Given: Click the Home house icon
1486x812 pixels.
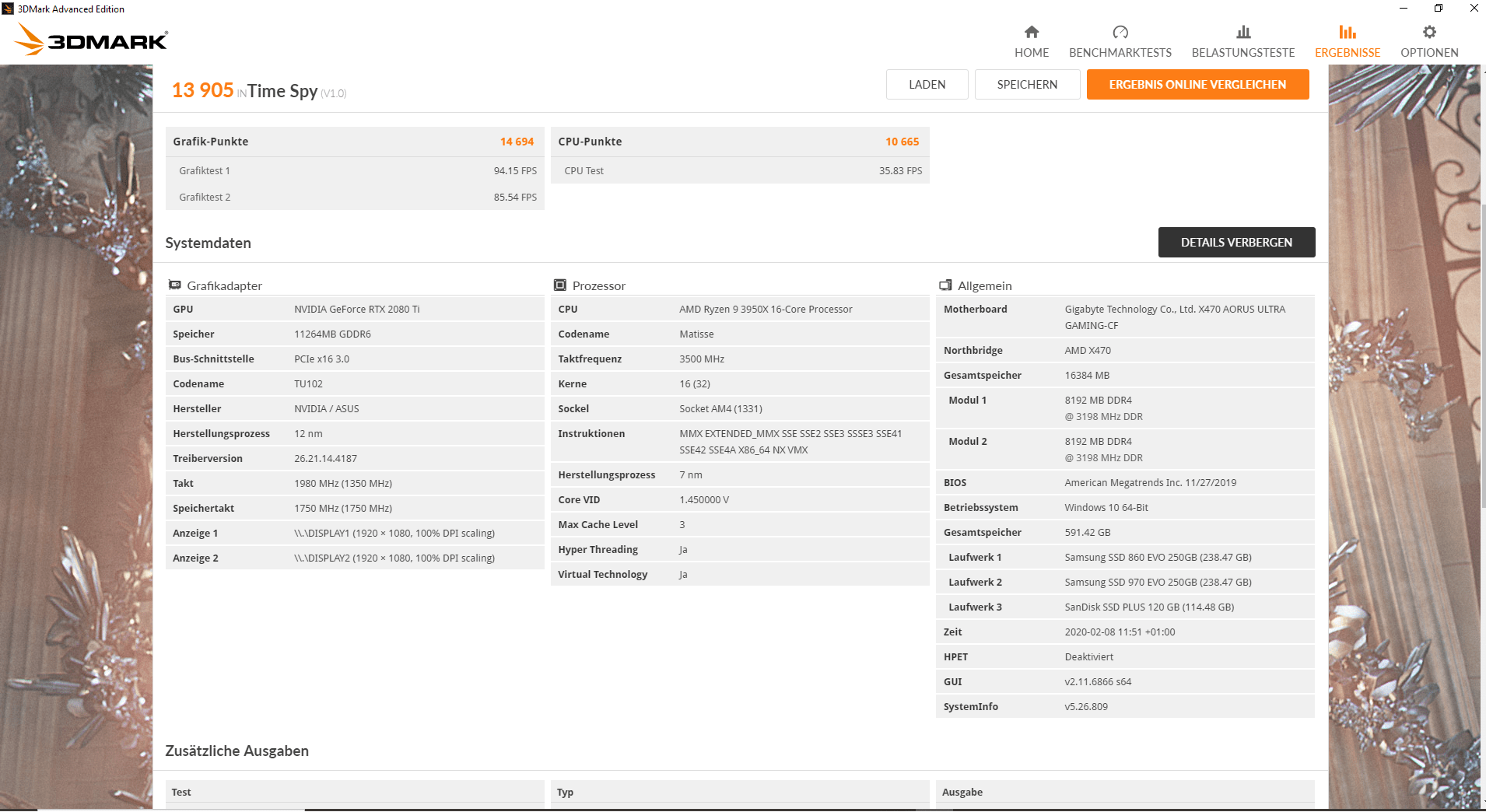Looking at the screenshot, I should (x=1032, y=32).
